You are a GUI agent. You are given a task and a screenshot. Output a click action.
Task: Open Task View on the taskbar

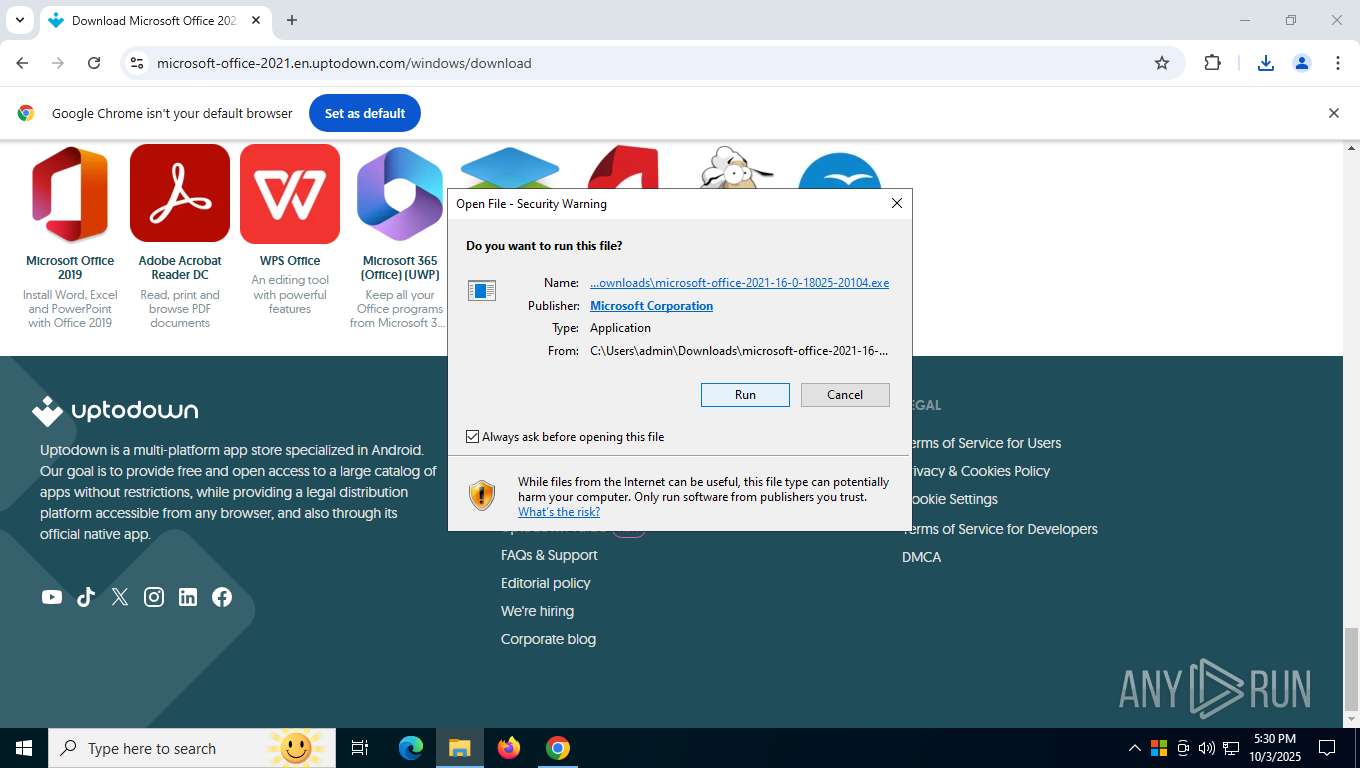pyautogui.click(x=360, y=748)
